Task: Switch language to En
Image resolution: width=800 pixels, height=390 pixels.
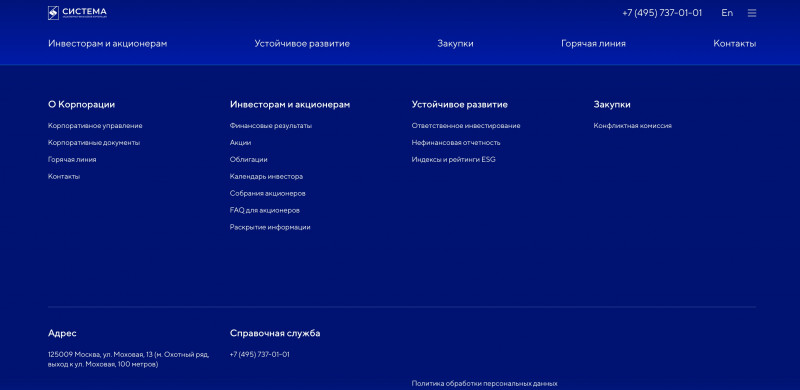Action: (x=727, y=13)
